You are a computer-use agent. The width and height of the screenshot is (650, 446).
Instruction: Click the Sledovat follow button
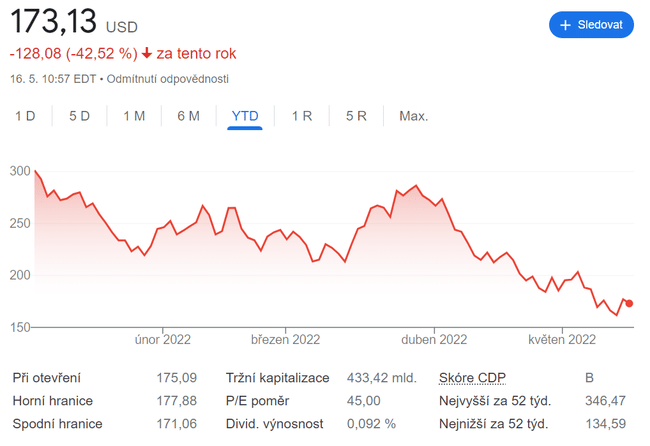click(591, 25)
